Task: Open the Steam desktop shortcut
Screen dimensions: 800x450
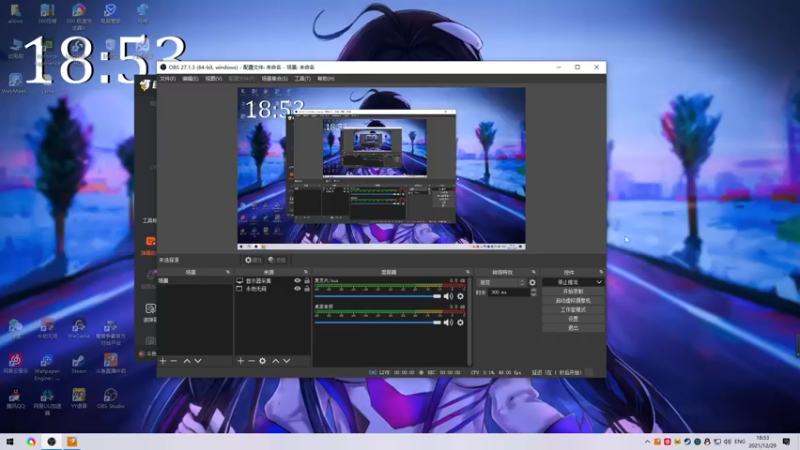Action: point(79,364)
